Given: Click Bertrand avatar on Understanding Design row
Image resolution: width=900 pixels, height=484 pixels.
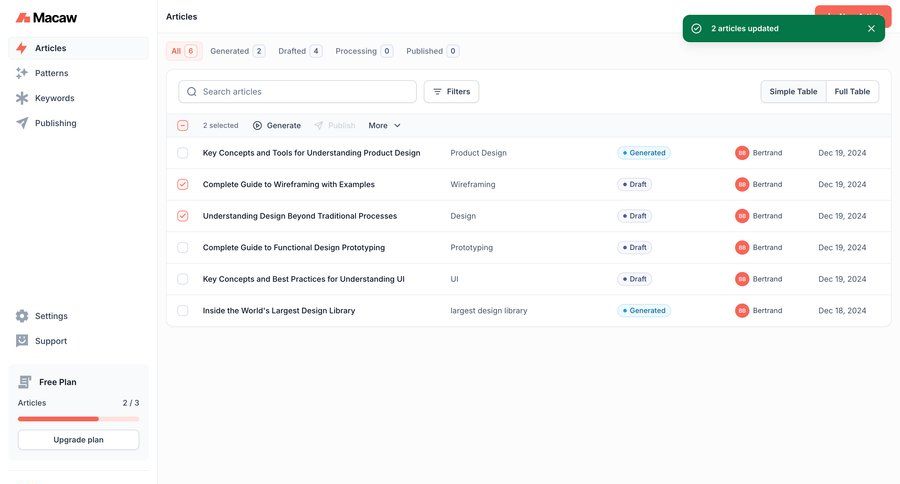Looking at the screenshot, I should click(742, 216).
